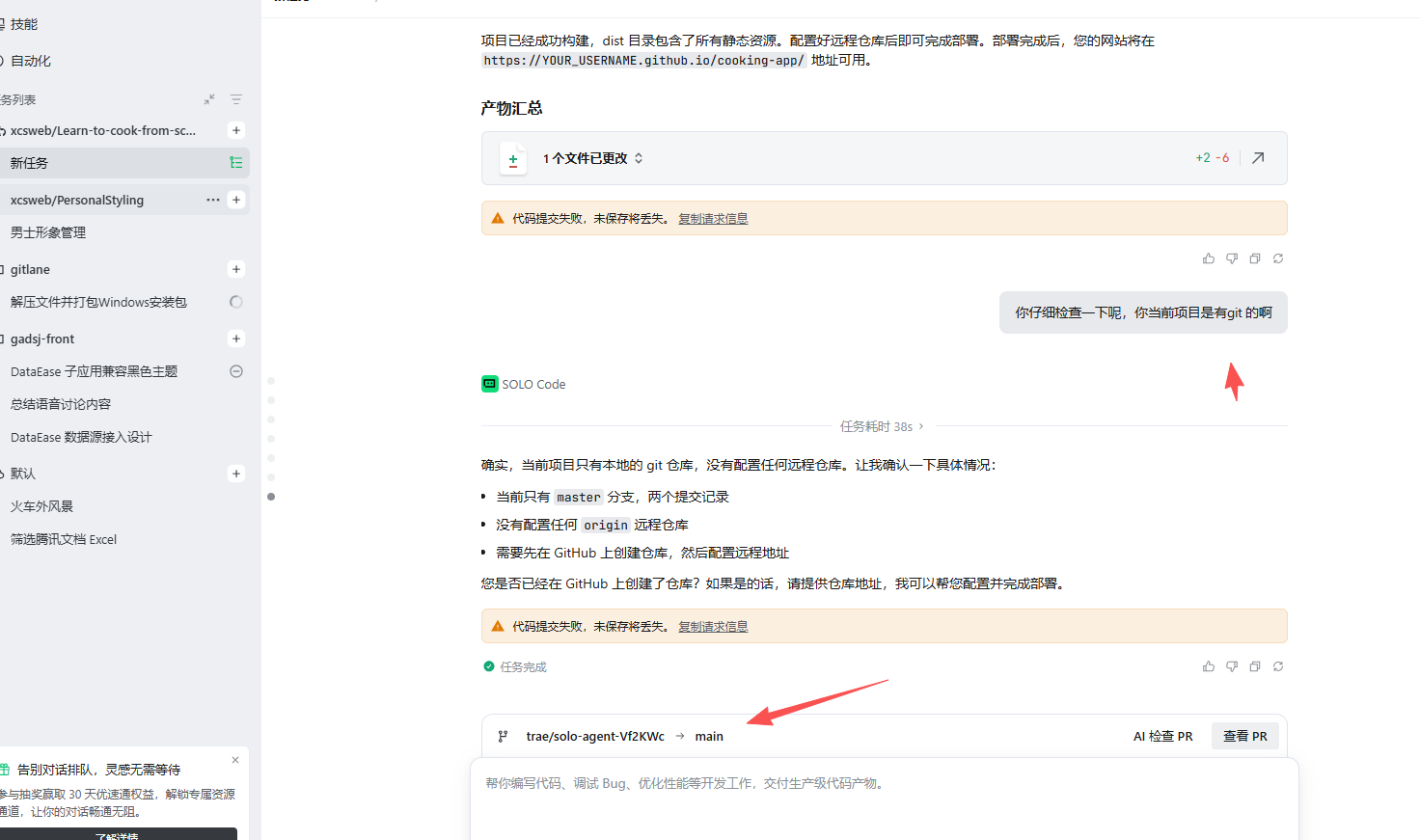Open the 自动化 menu item
The height and width of the screenshot is (840, 1420).
pos(30,61)
